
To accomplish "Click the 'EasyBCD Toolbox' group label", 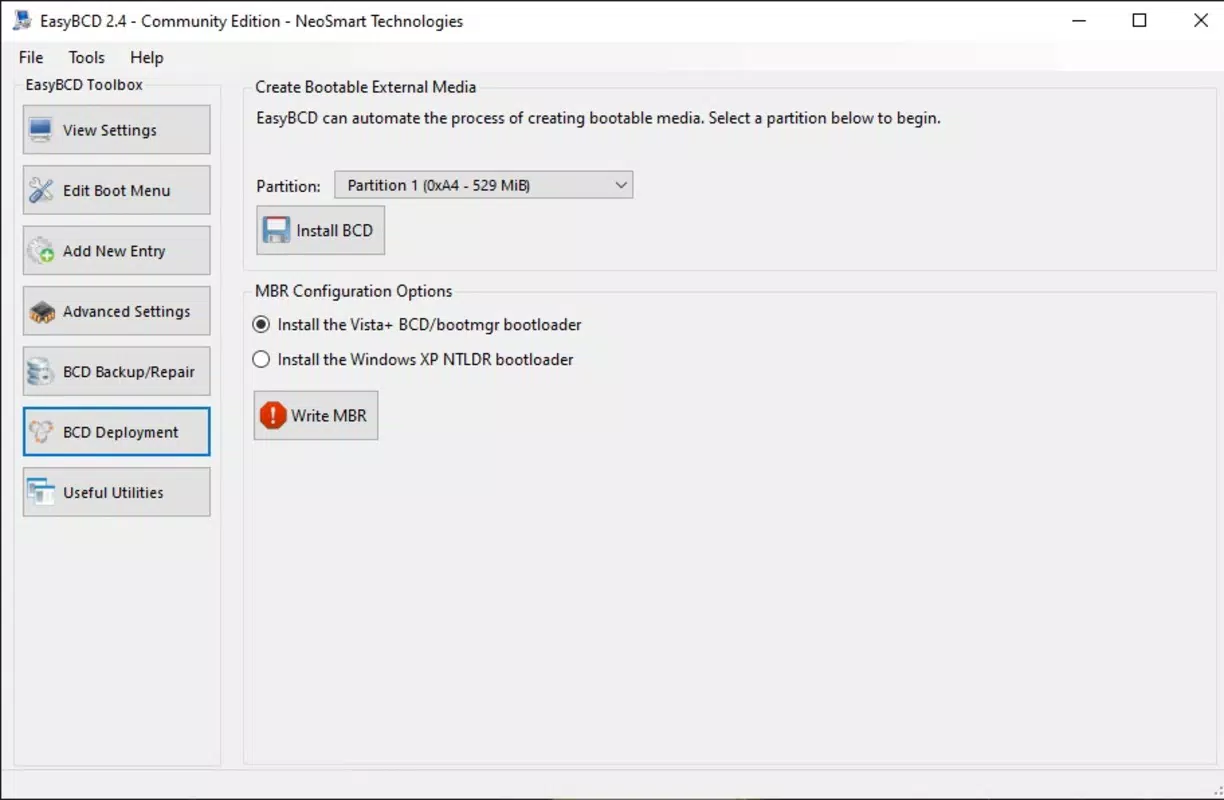I will 85,85.
